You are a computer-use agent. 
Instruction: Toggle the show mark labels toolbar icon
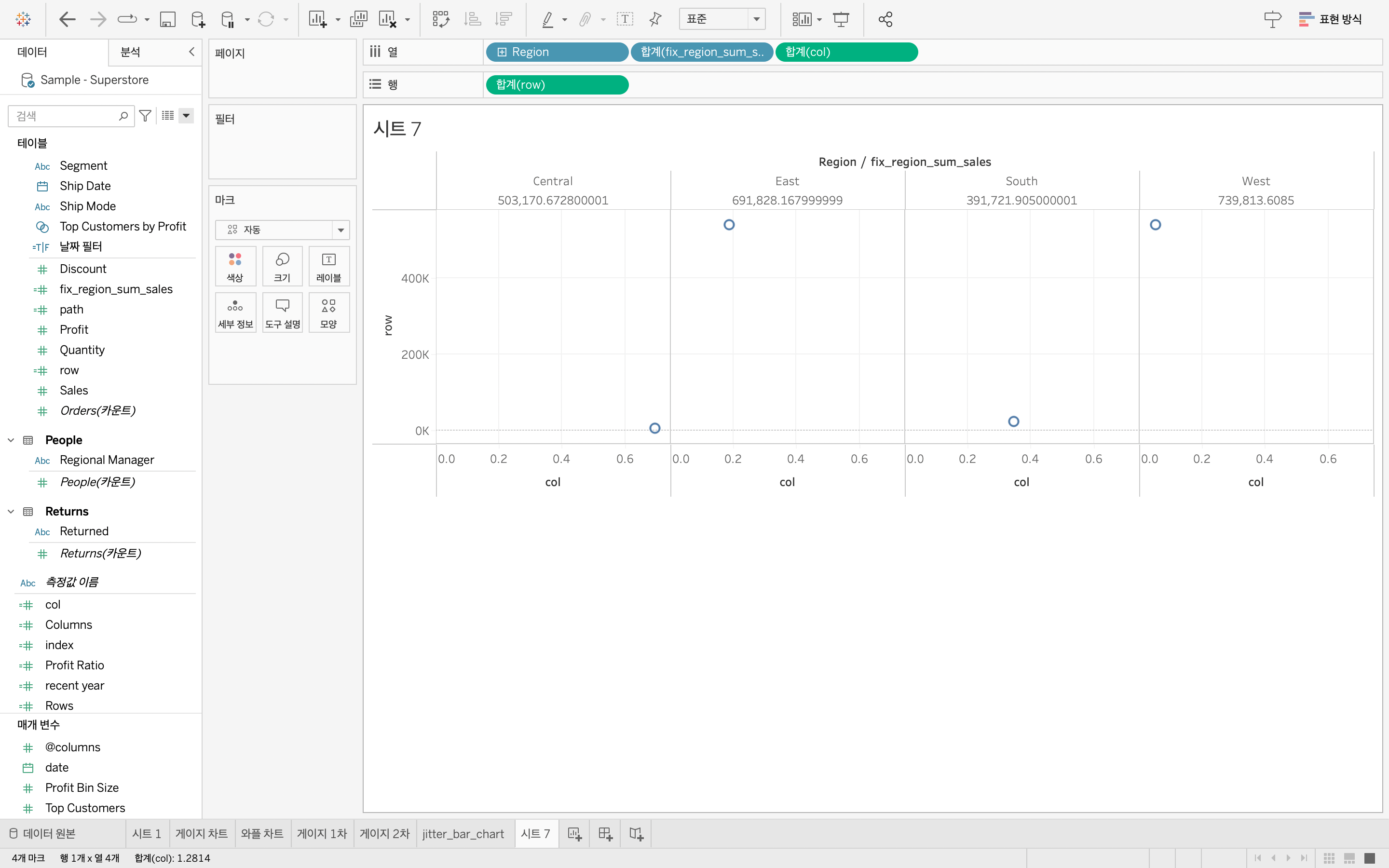[x=625, y=19]
